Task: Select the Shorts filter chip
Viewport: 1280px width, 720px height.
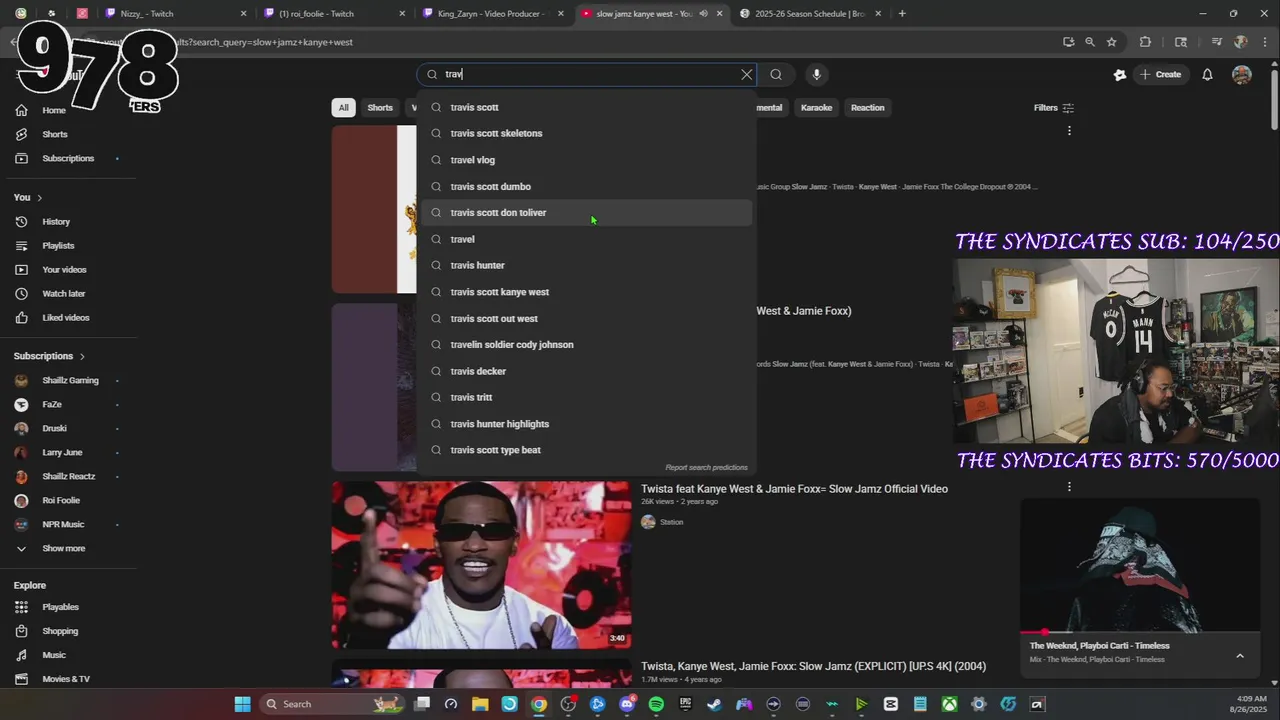Action: pyautogui.click(x=380, y=107)
